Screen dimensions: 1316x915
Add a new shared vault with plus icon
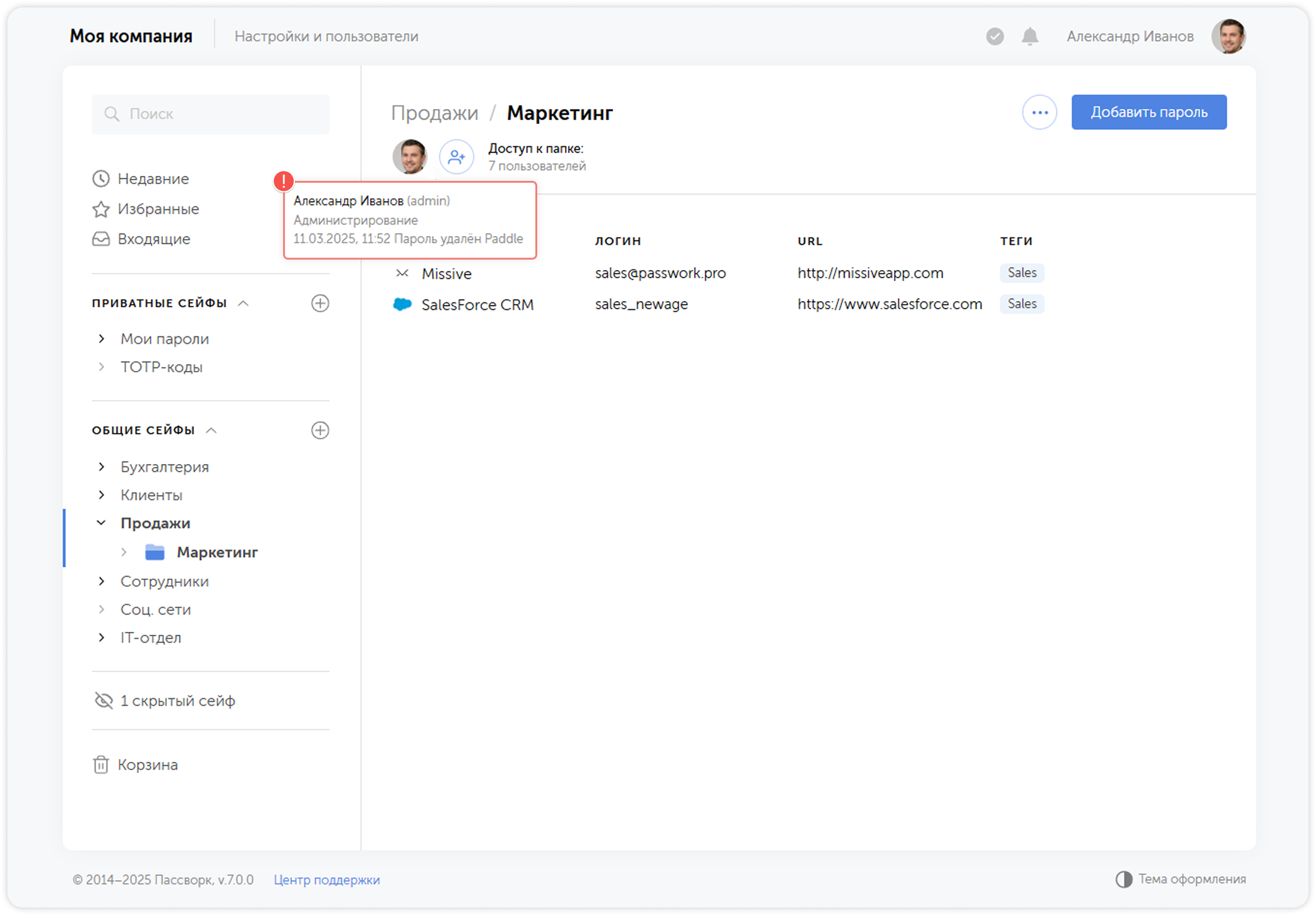click(320, 431)
